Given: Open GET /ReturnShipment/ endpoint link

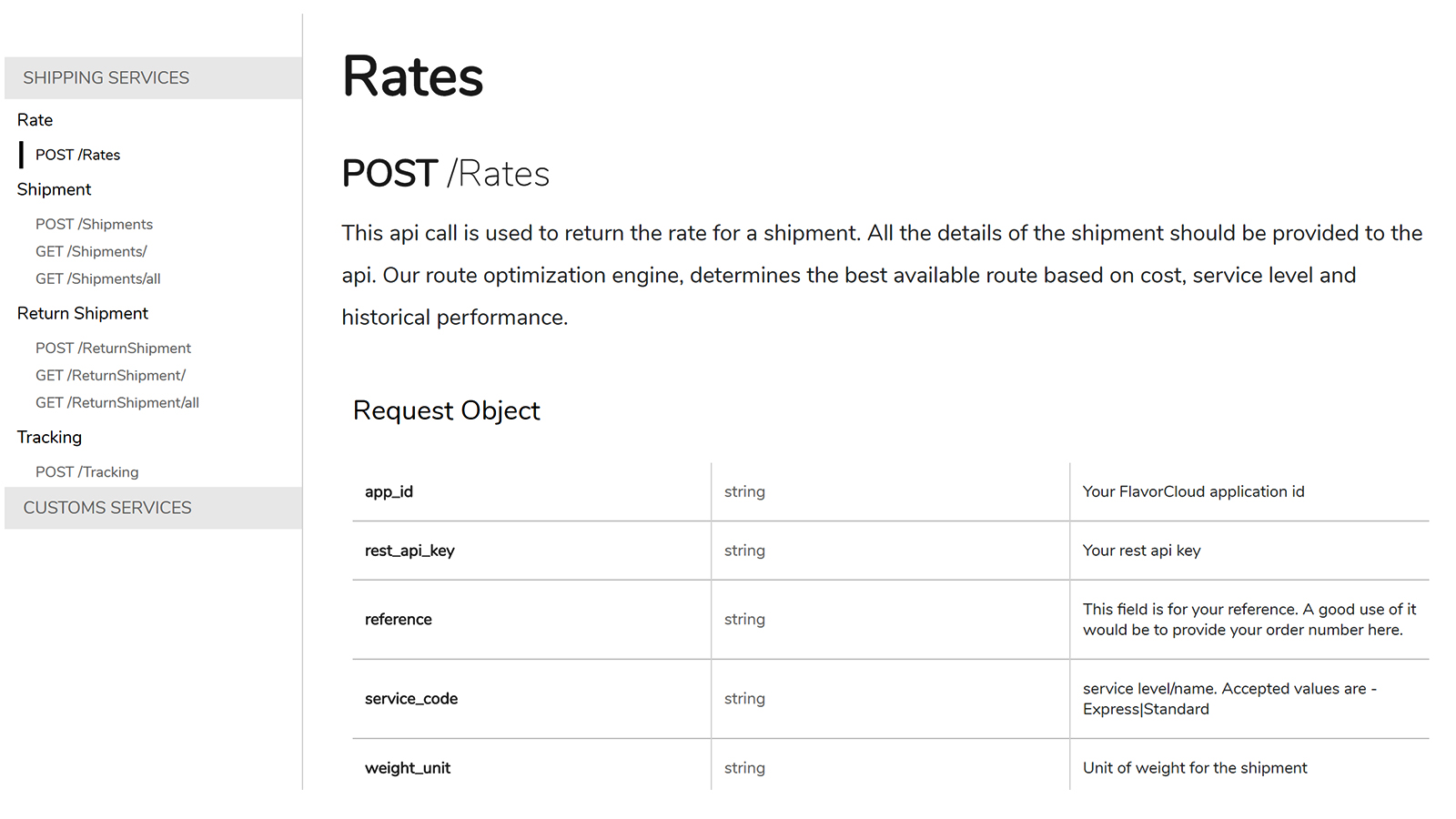Looking at the screenshot, I should click(111, 375).
